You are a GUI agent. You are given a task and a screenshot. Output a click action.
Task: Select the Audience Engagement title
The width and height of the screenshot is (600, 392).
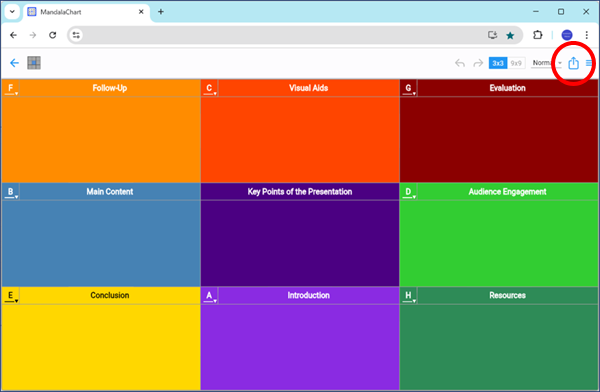tap(507, 192)
